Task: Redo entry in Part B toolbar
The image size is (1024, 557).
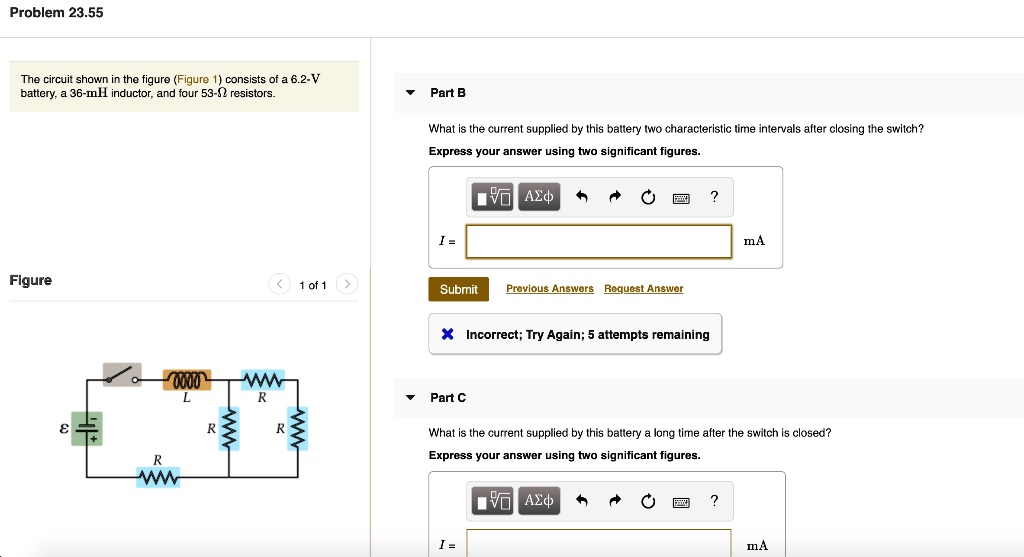Action: (x=615, y=197)
